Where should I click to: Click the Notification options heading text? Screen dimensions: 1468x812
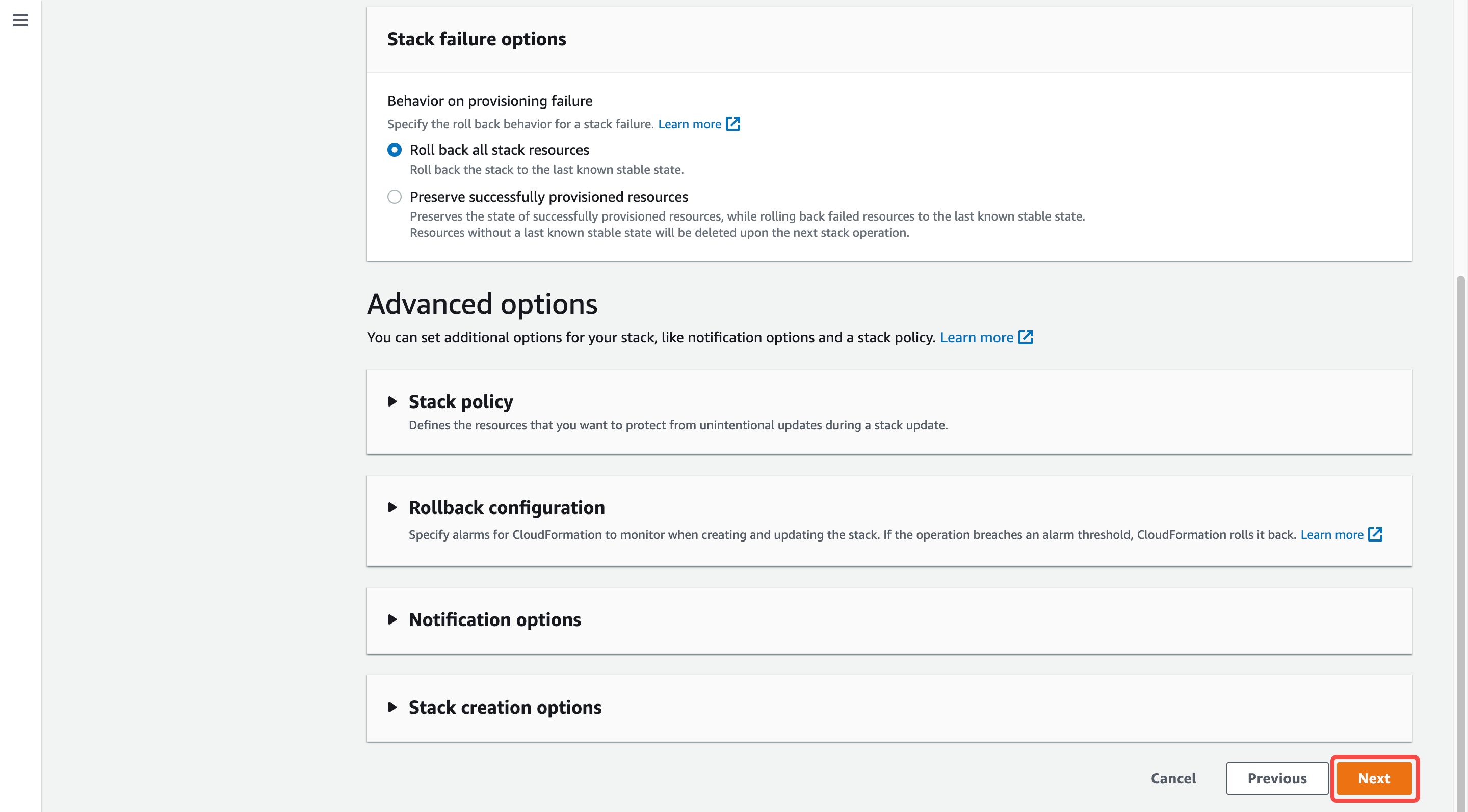coord(494,619)
